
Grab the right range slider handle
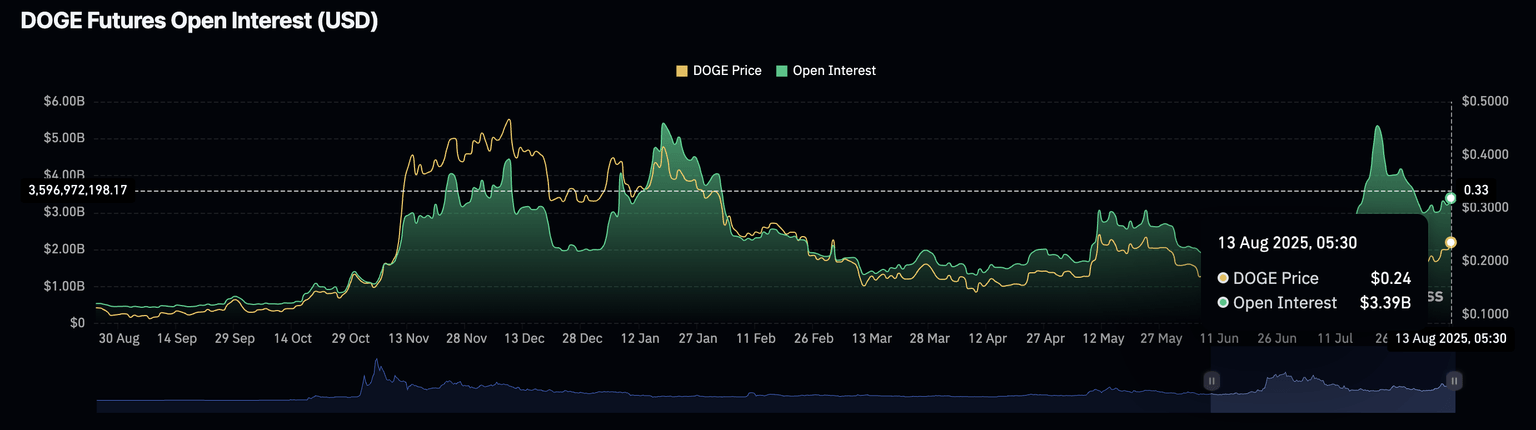1455,381
